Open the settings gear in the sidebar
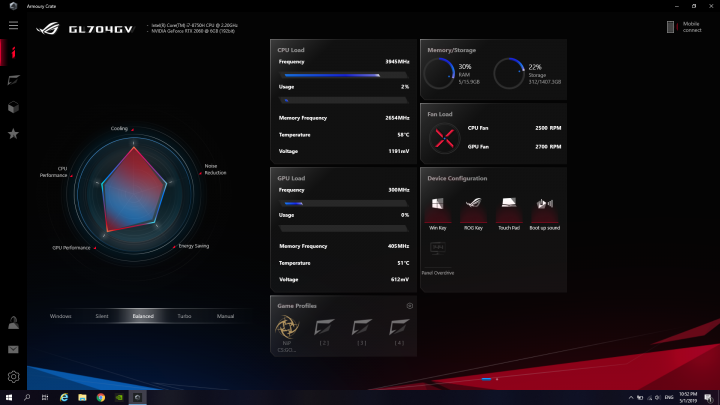The height and width of the screenshot is (405, 720). [x=13, y=377]
